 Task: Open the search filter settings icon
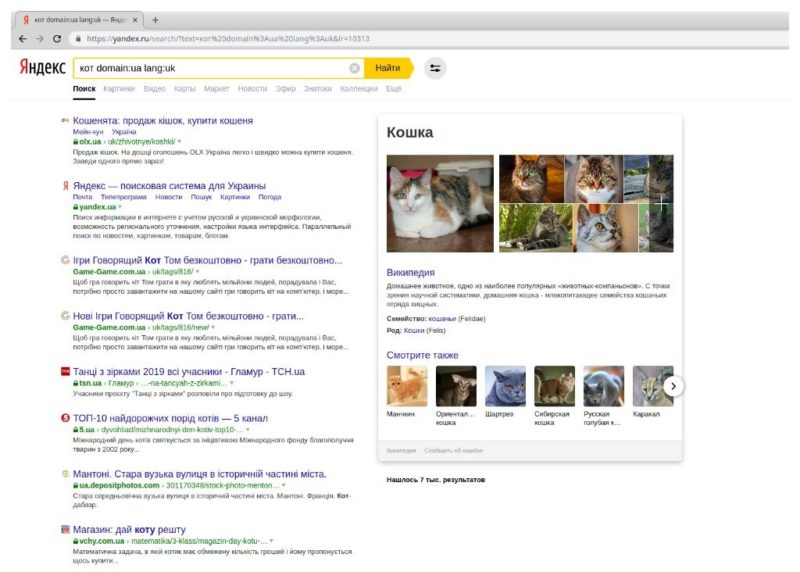435,68
